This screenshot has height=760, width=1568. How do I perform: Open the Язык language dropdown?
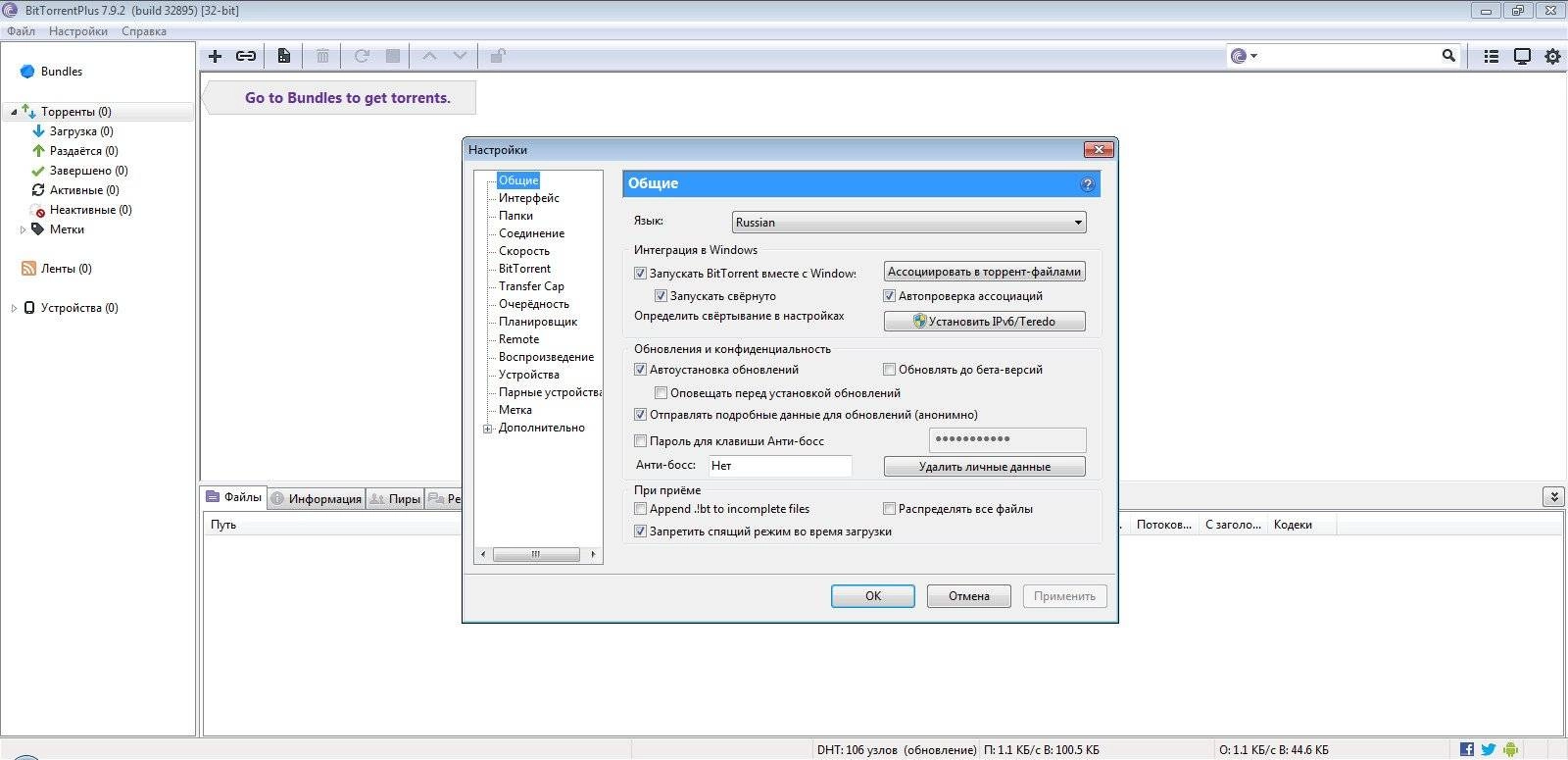909,223
